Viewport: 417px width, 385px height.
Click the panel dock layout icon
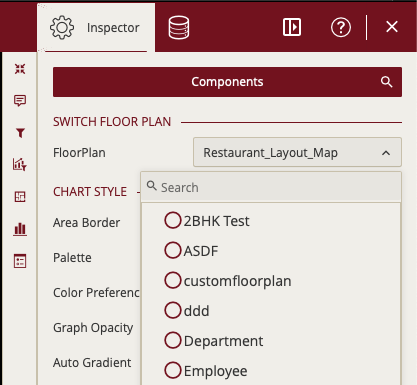292,27
